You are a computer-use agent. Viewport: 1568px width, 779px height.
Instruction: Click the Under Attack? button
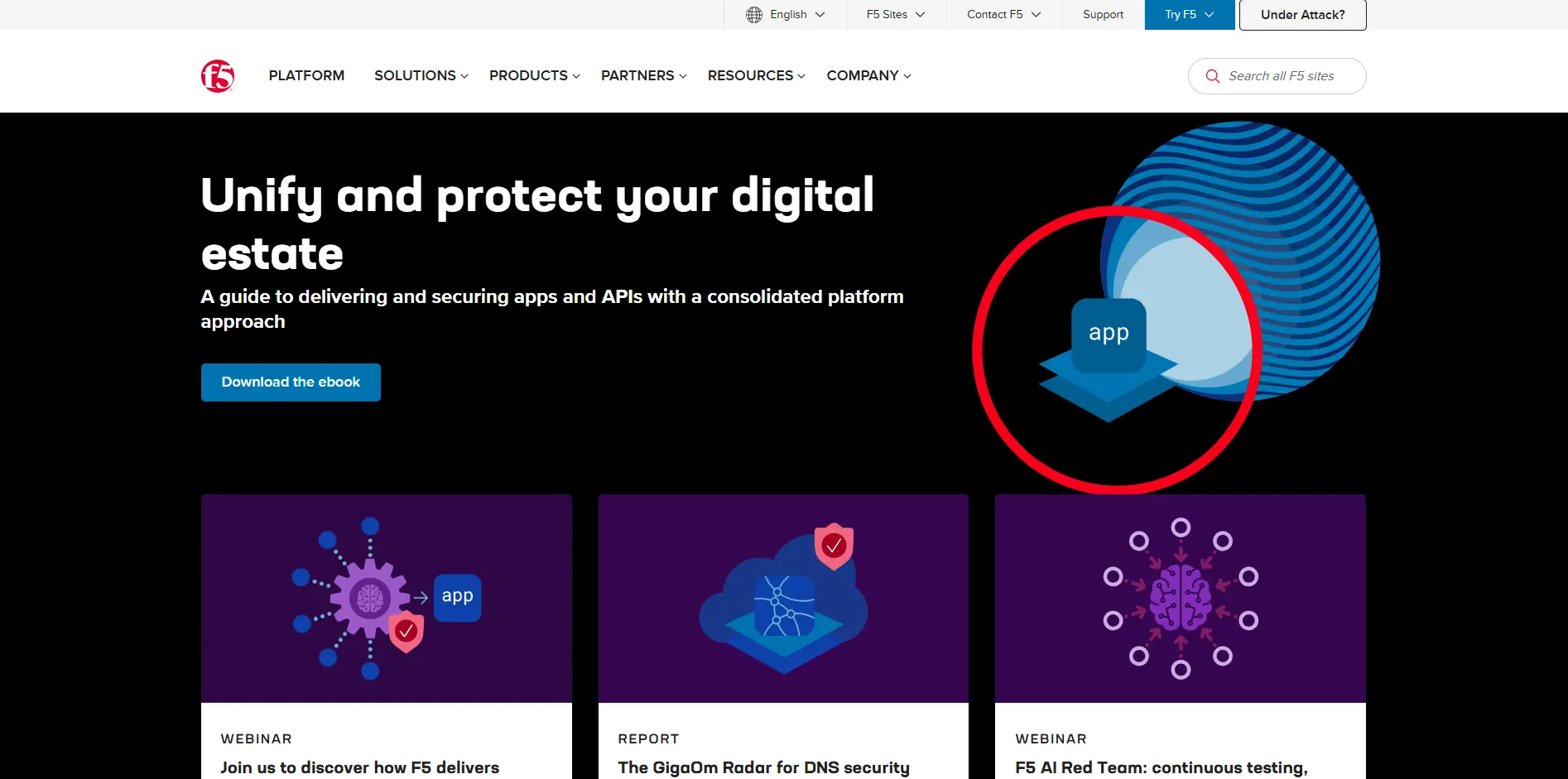pyautogui.click(x=1302, y=15)
